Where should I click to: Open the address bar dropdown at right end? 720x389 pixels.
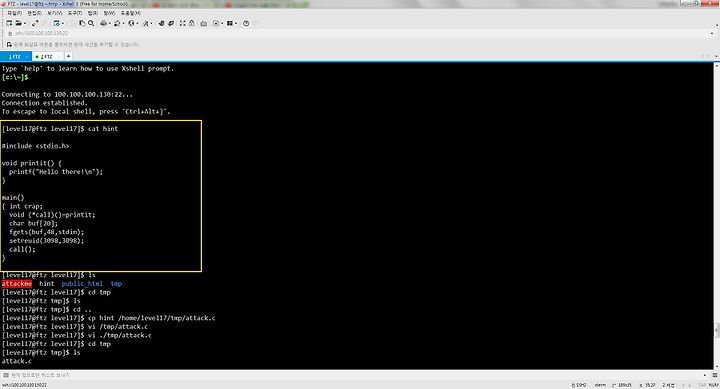(x=712, y=34)
